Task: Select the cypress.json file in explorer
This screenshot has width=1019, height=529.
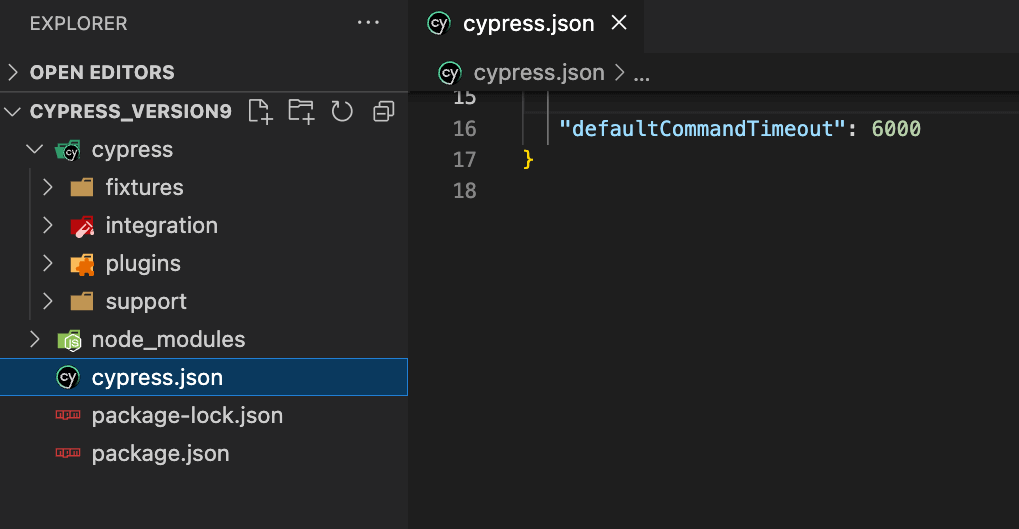Action: point(204,377)
